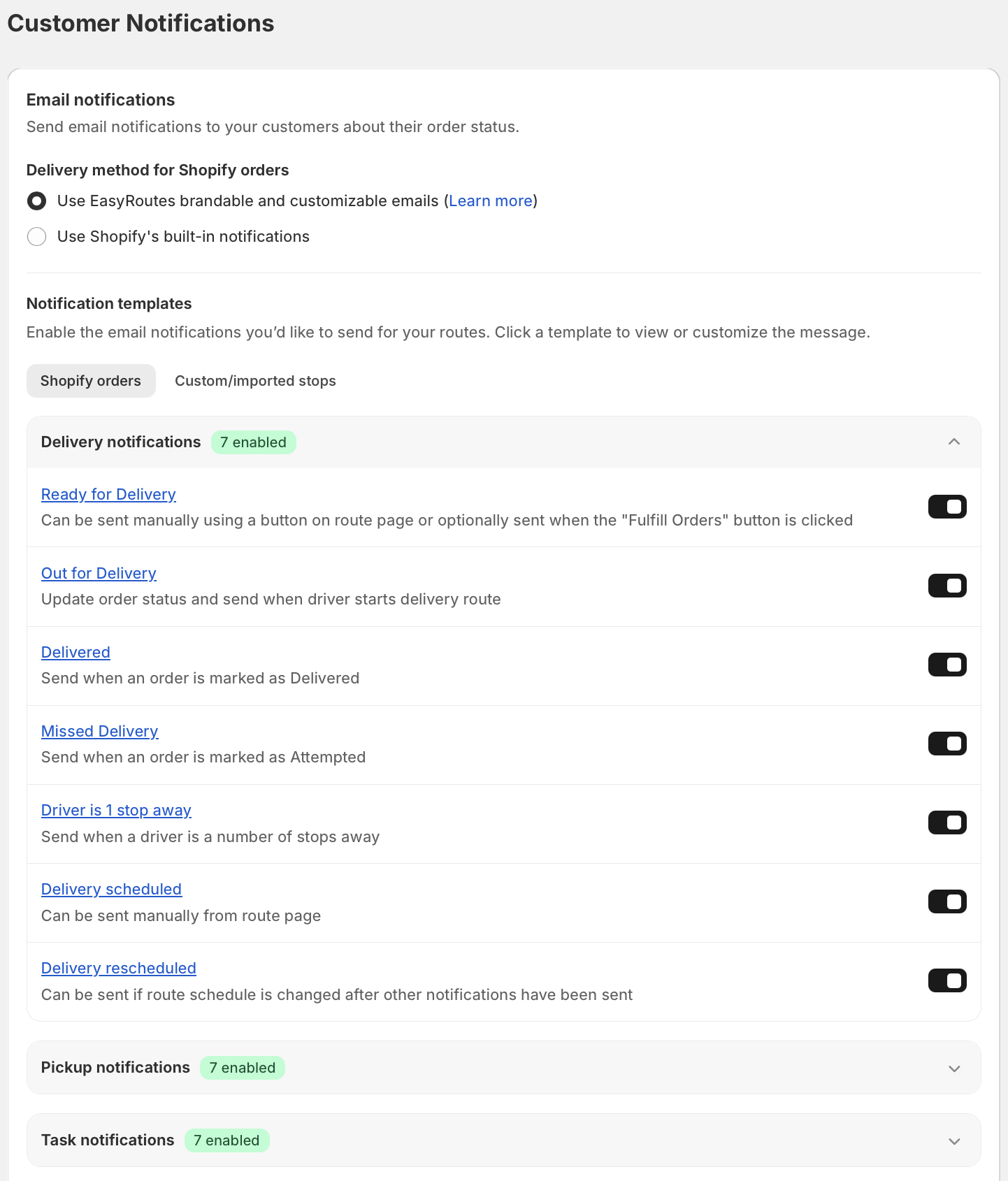Disable the Delivery rescheduled toggle
Screen dimensions: 1008x1181
click(947, 980)
